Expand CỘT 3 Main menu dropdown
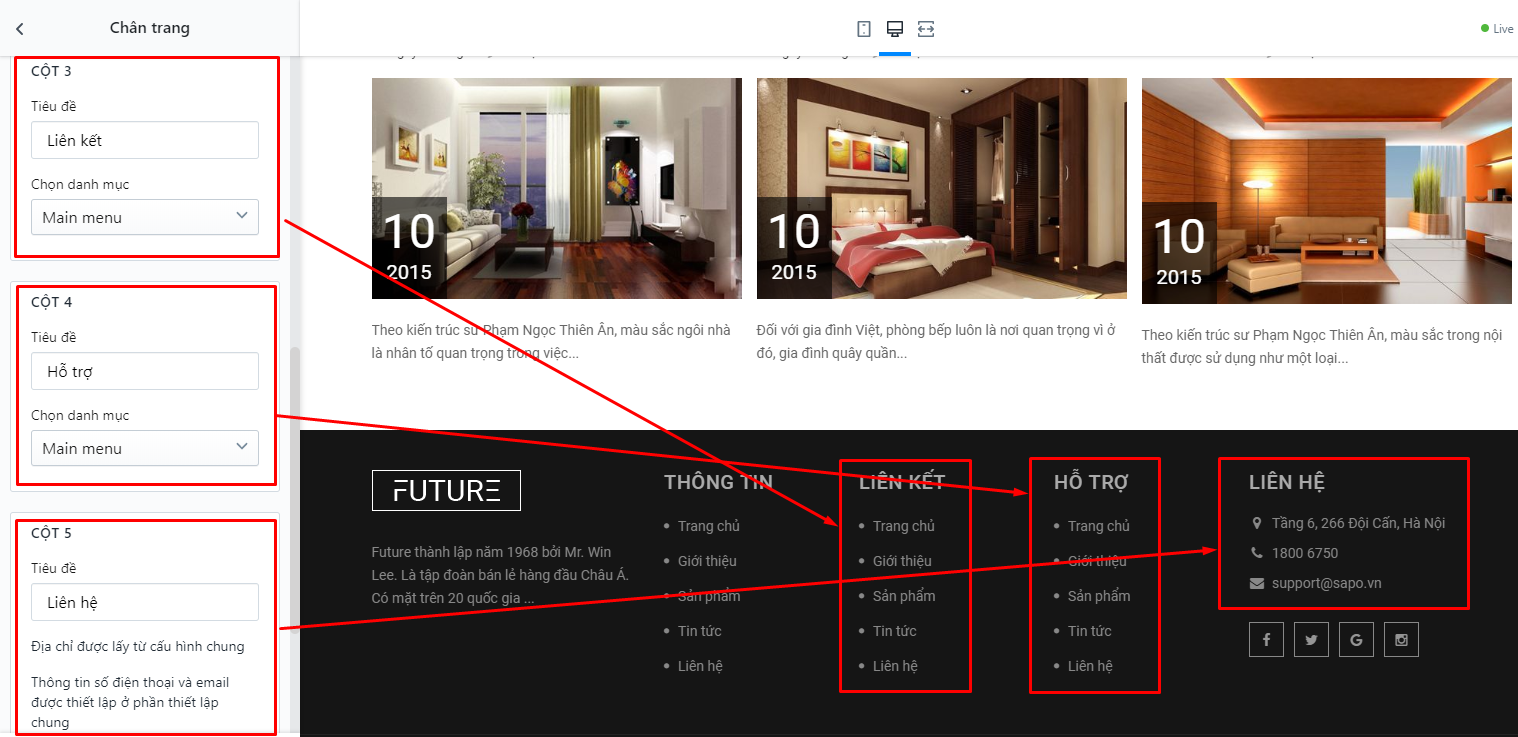Image resolution: width=1518 pixels, height=737 pixels. click(x=145, y=217)
